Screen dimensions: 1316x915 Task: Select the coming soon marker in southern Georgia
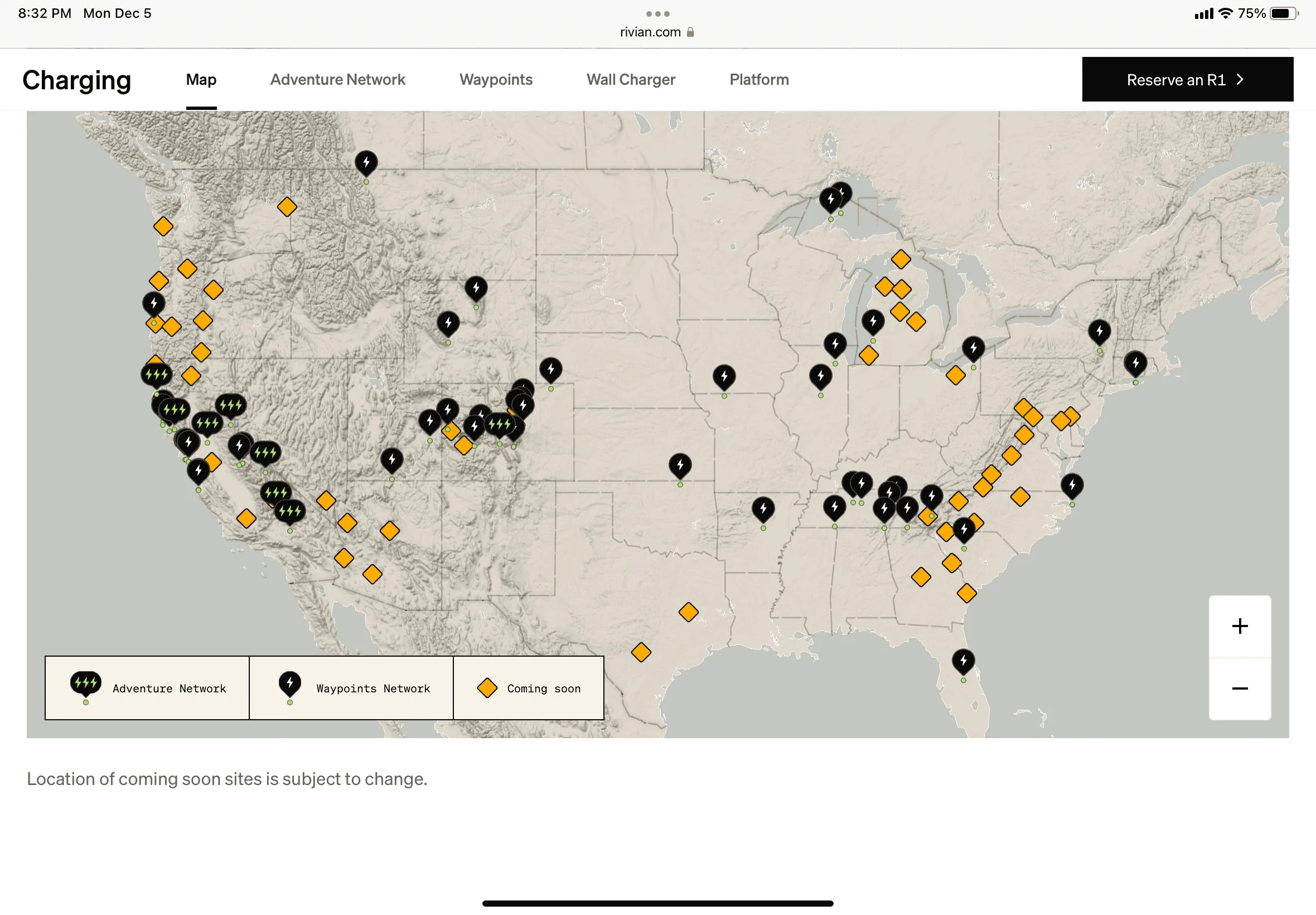966,593
